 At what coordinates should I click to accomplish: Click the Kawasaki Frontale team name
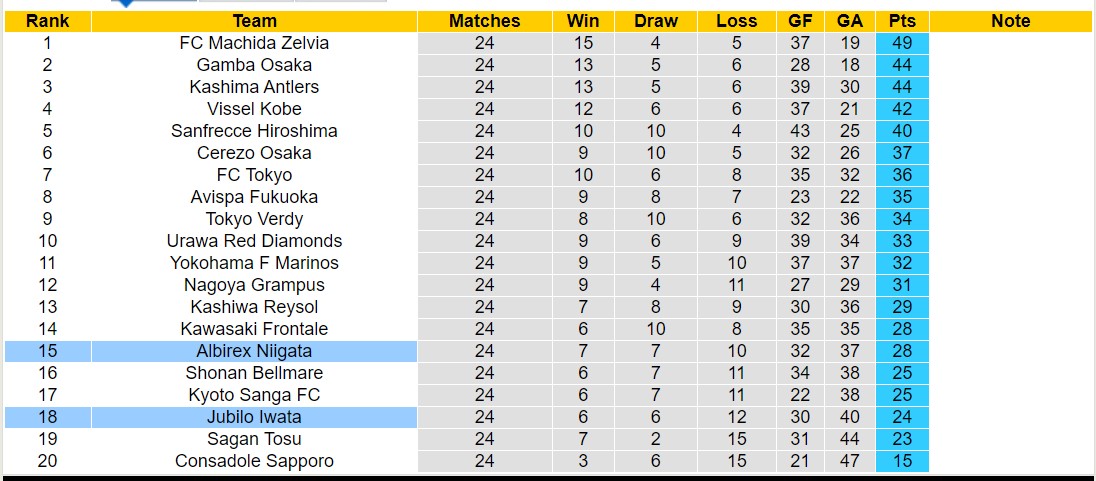(x=254, y=329)
